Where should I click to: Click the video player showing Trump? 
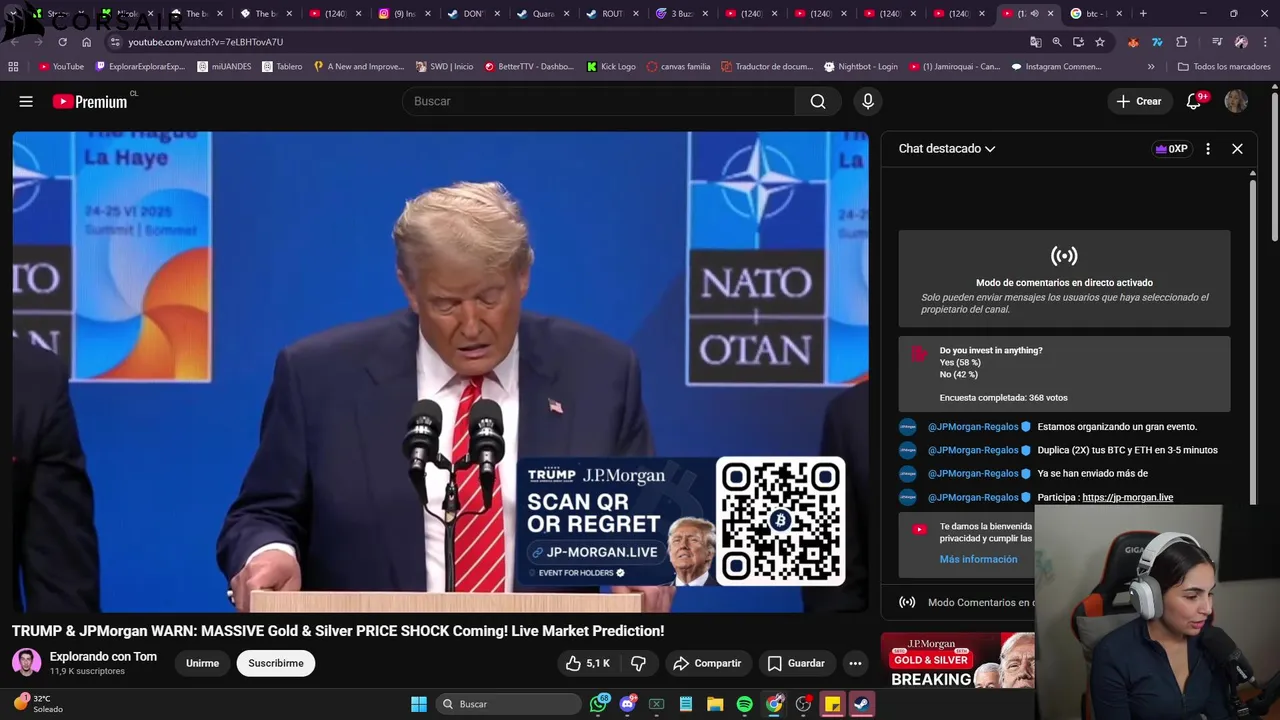440,372
